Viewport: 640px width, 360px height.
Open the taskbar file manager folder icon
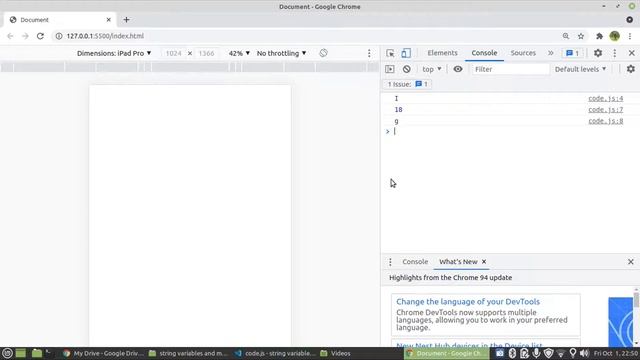36,353
